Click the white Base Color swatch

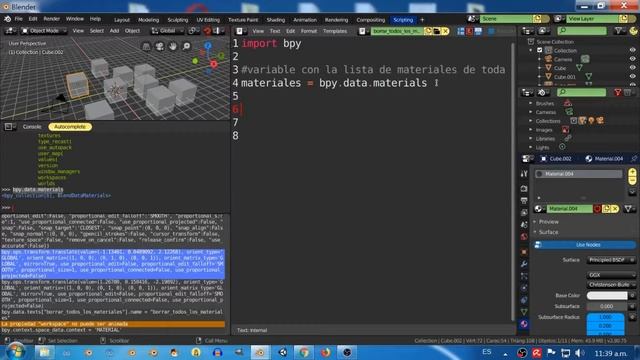point(607,295)
